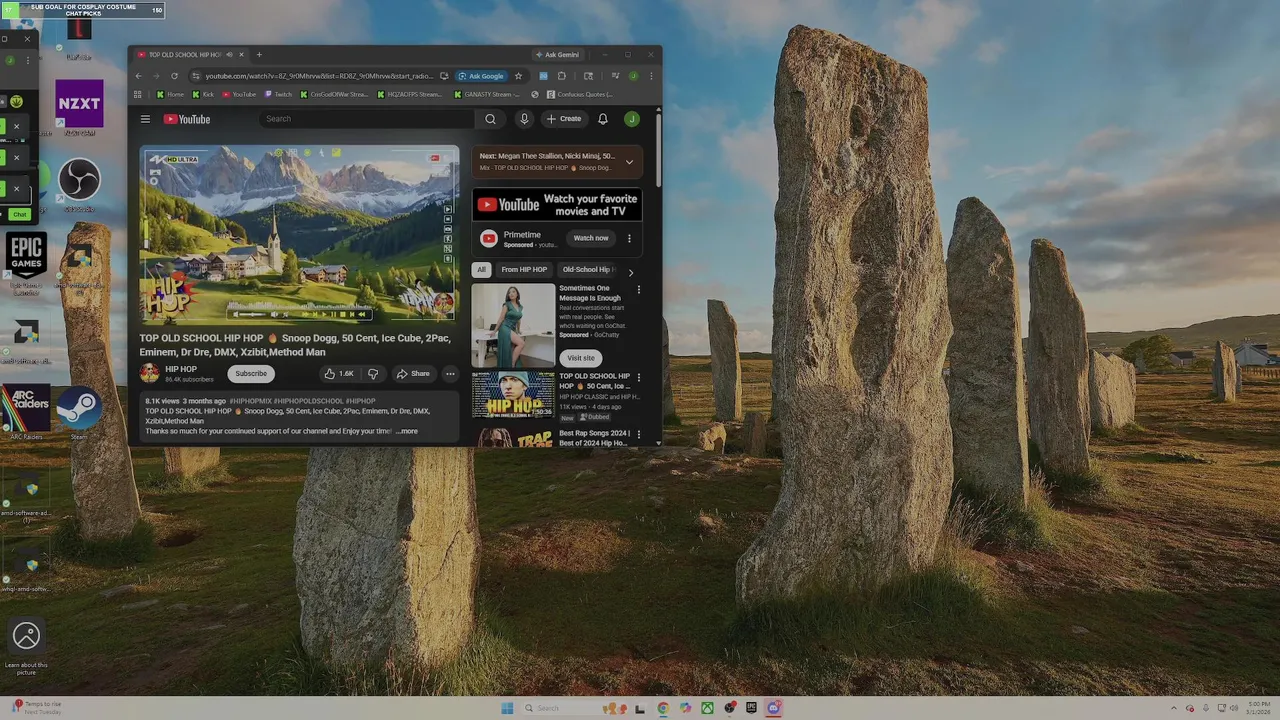1280x720 pixels.
Task: Expand the Next mix playlist panel
Action: [x=629, y=161]
